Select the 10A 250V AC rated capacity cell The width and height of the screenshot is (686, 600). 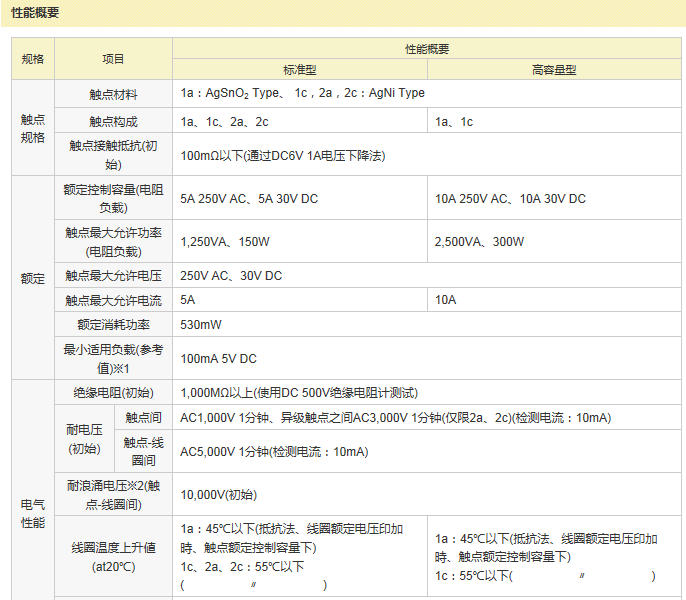[510, 199]
